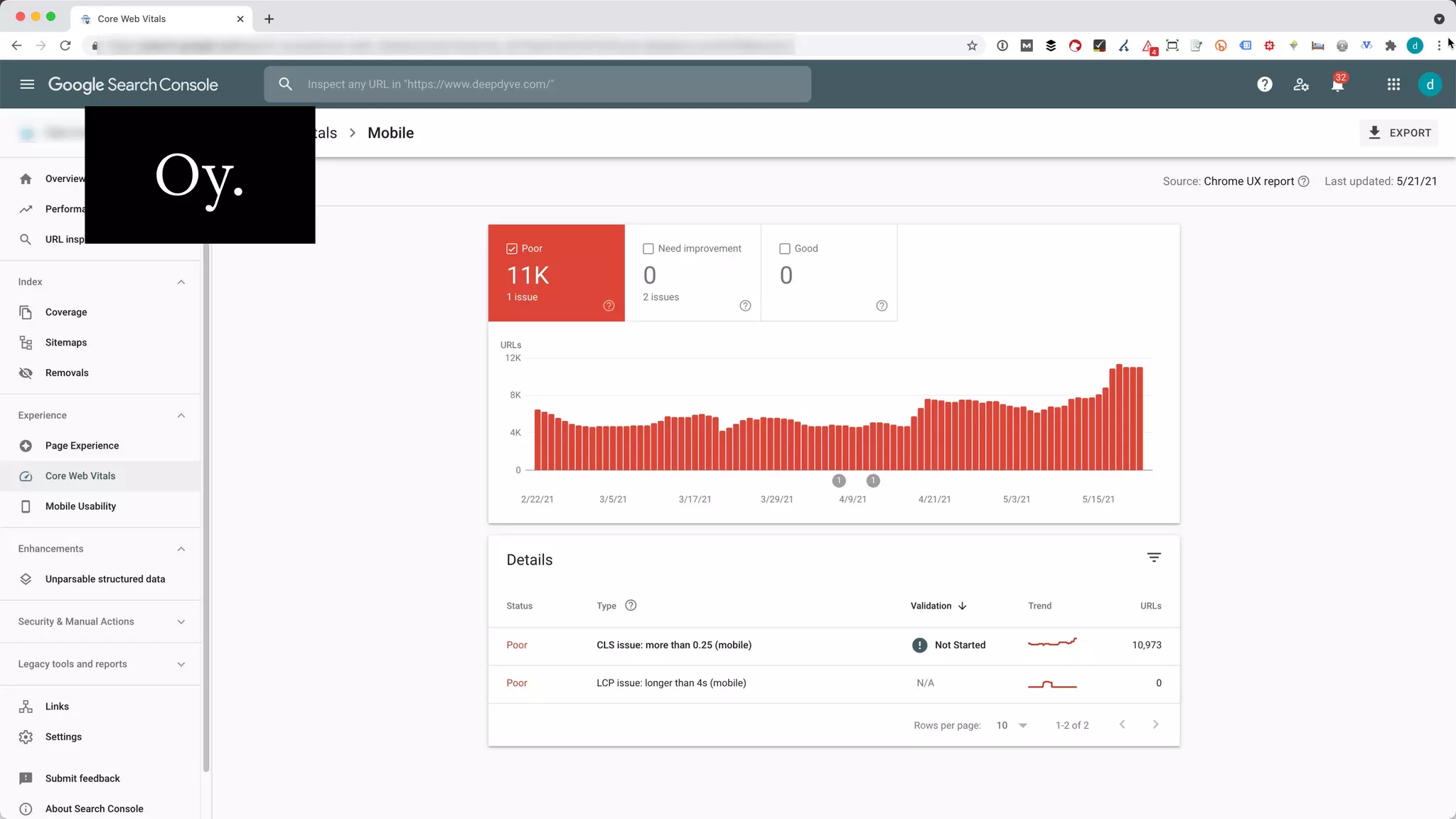
Task: Open Page Experience in sidebar
Action: click(x=82, y=446)
